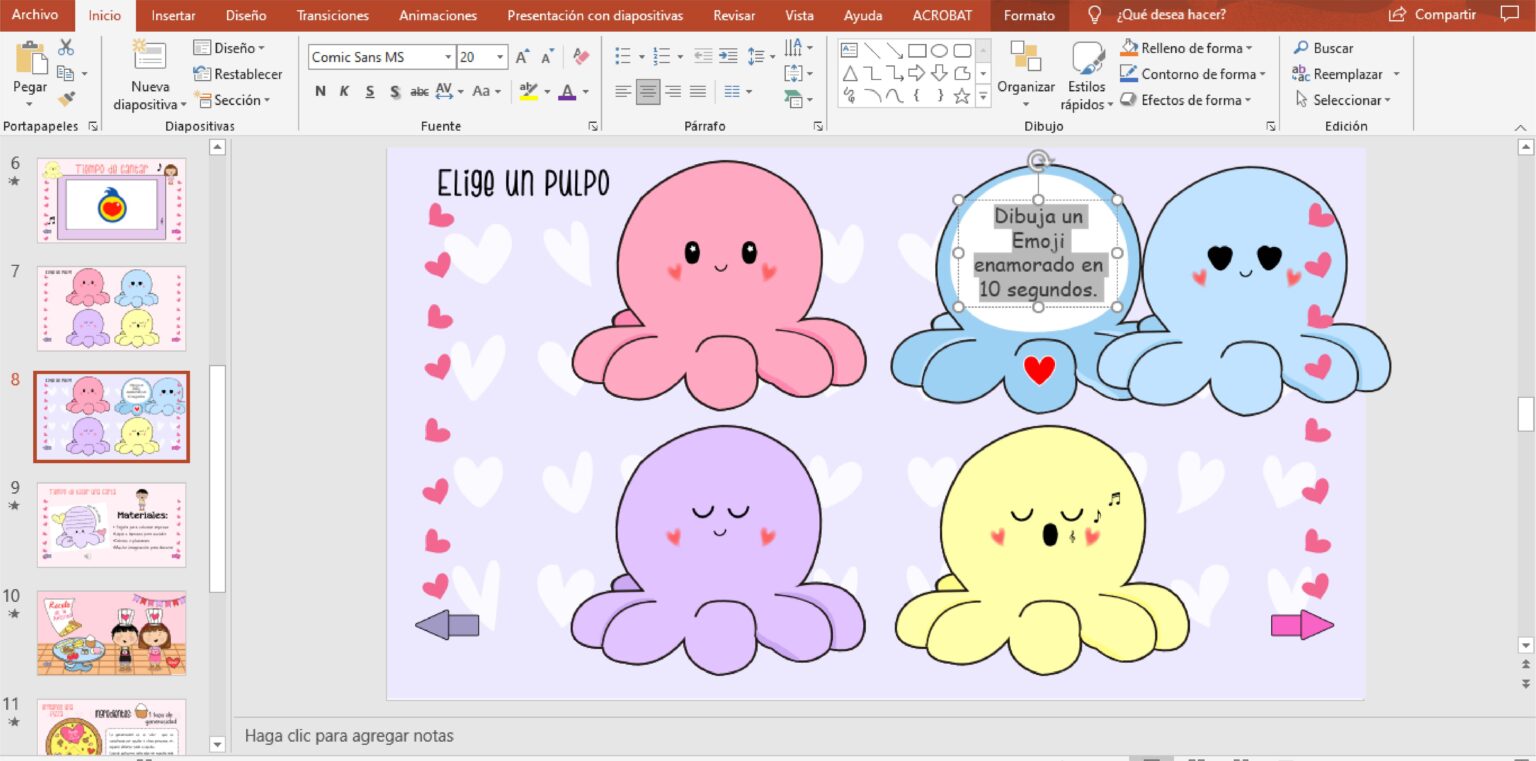This screenshot has height=761, width=1536.
Task: Click the pink right arrow on slide
Action: point(1302,625)
